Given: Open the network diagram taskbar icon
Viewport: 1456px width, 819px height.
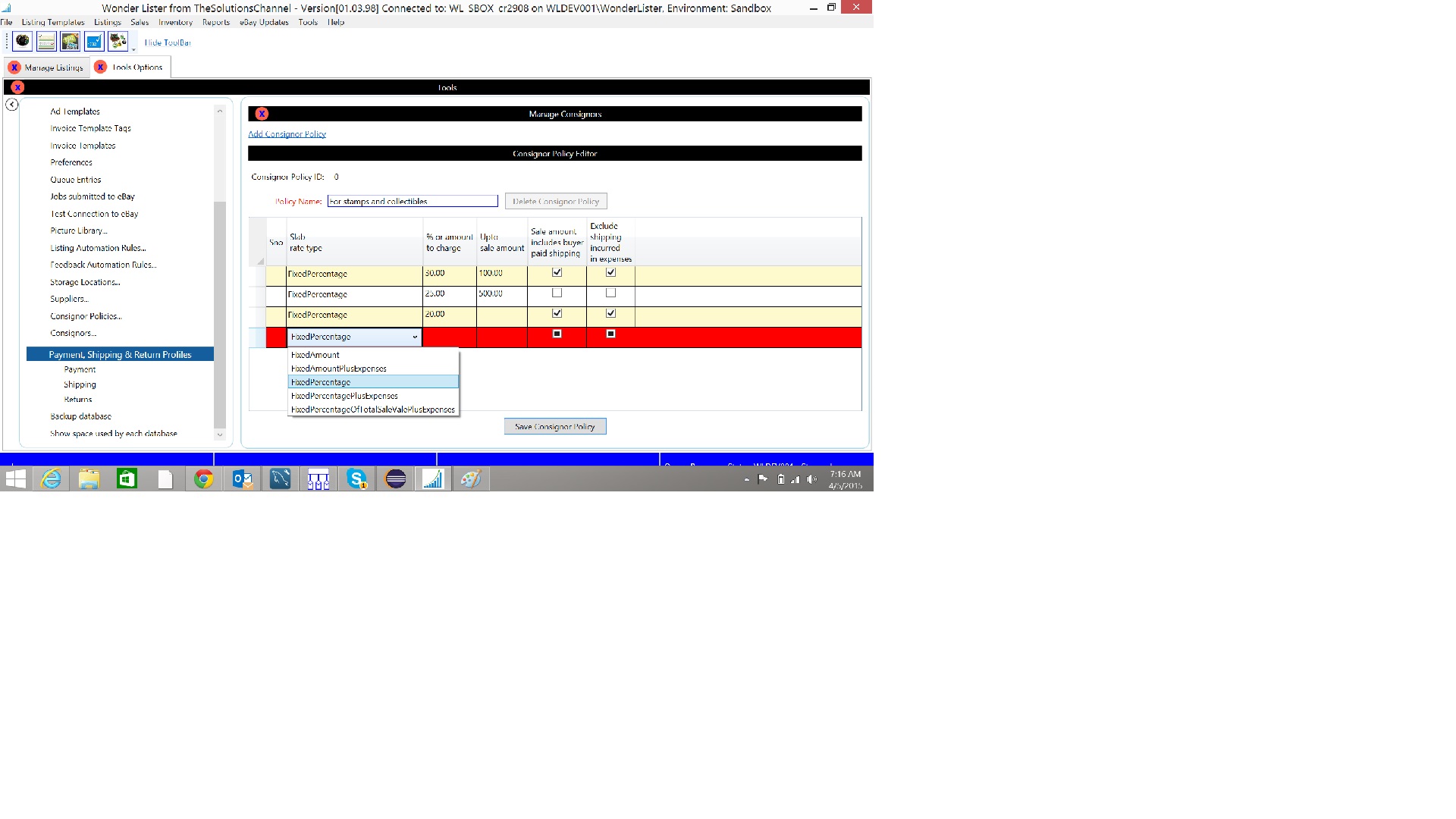Looking at the screenshot, I should [318, 479].
